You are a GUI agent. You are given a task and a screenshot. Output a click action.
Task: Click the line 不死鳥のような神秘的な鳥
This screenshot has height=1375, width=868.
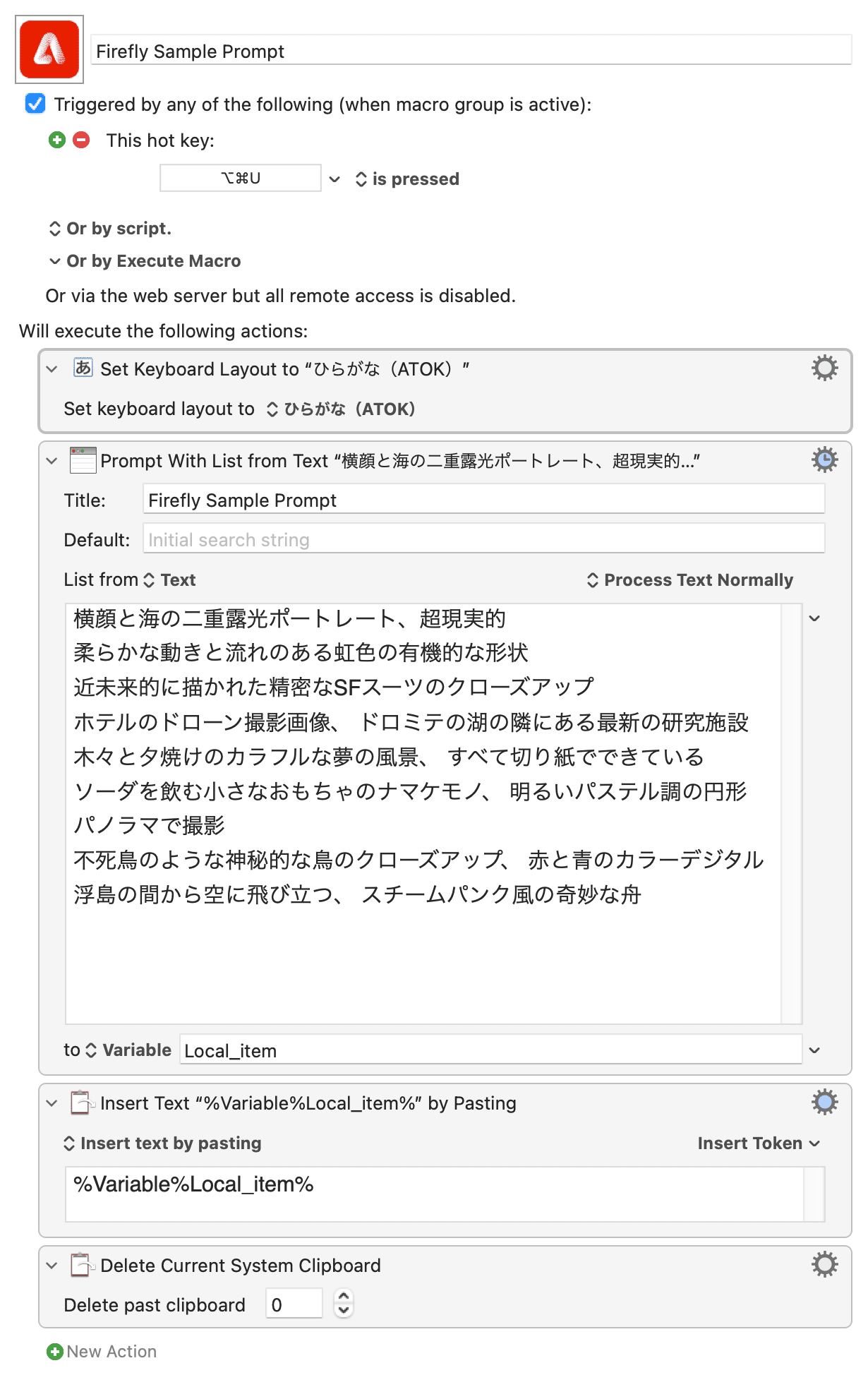418,860
